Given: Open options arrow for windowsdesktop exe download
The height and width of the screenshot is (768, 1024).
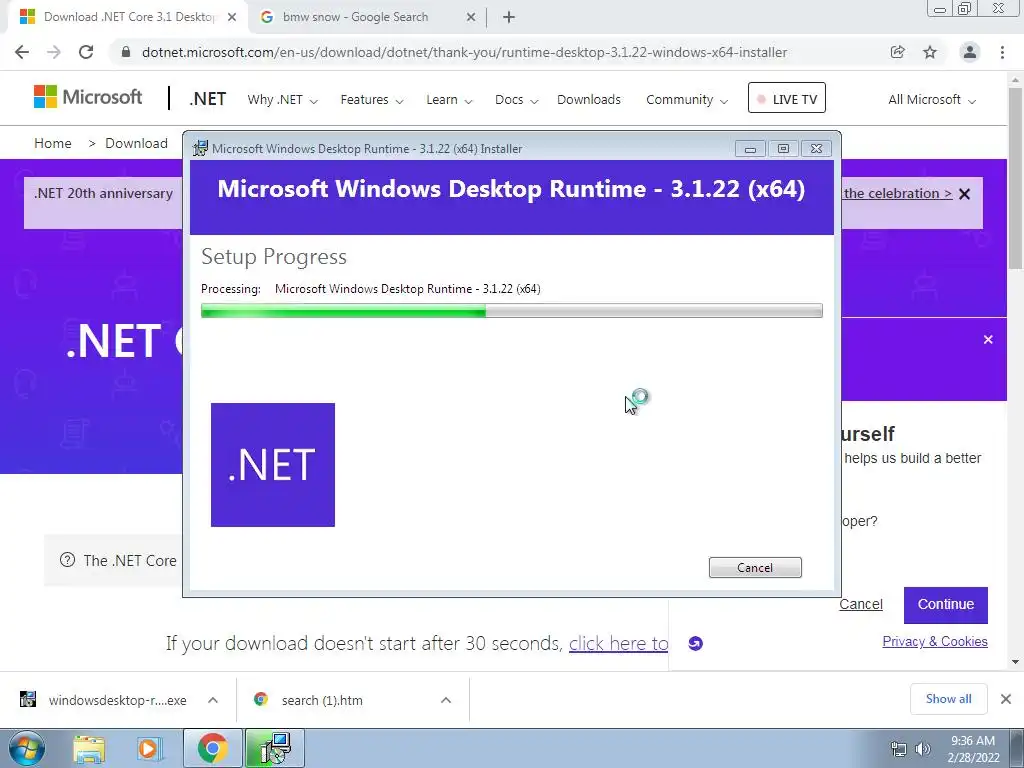Looking at the screenshot, I should pyautogui.click(x=213, y=700).
